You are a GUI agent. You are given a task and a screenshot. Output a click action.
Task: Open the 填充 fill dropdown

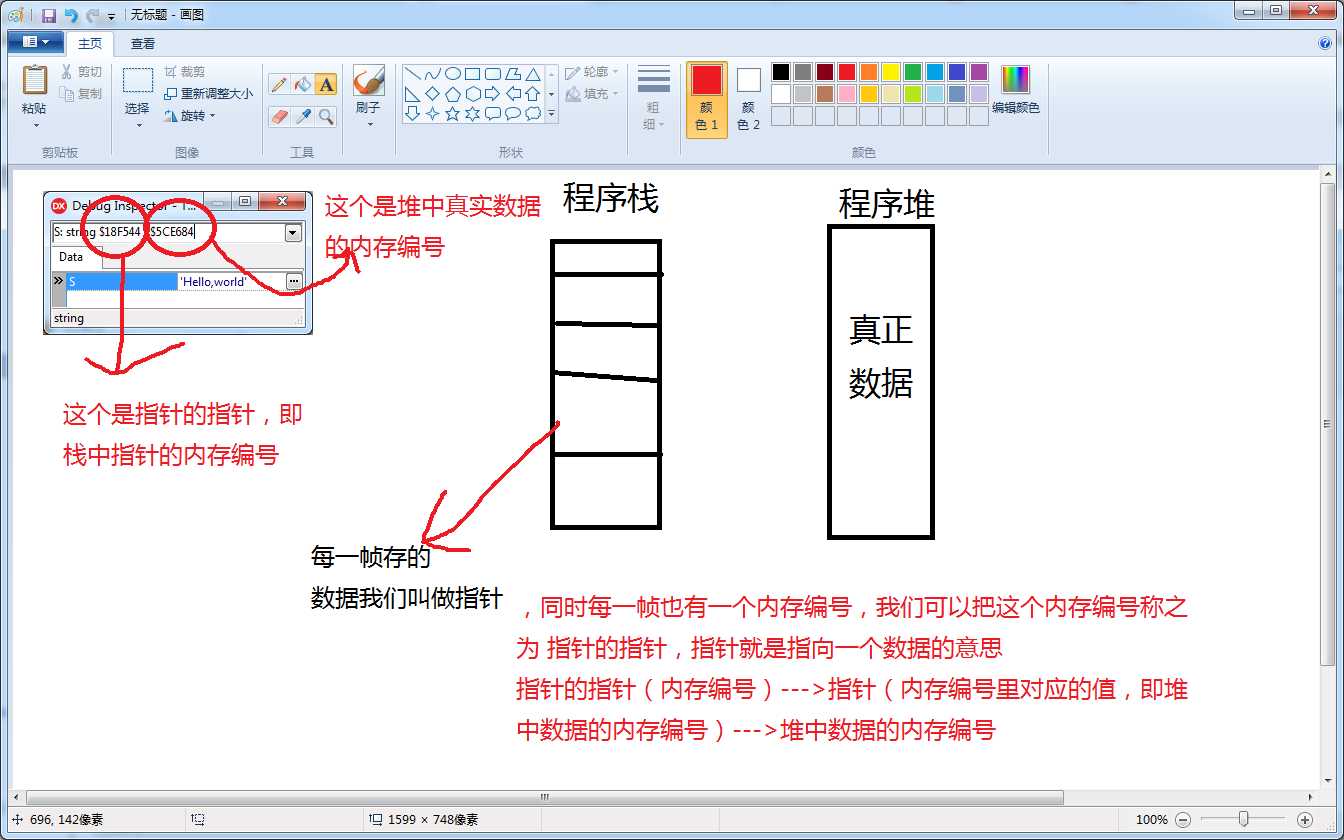(592, 93)
